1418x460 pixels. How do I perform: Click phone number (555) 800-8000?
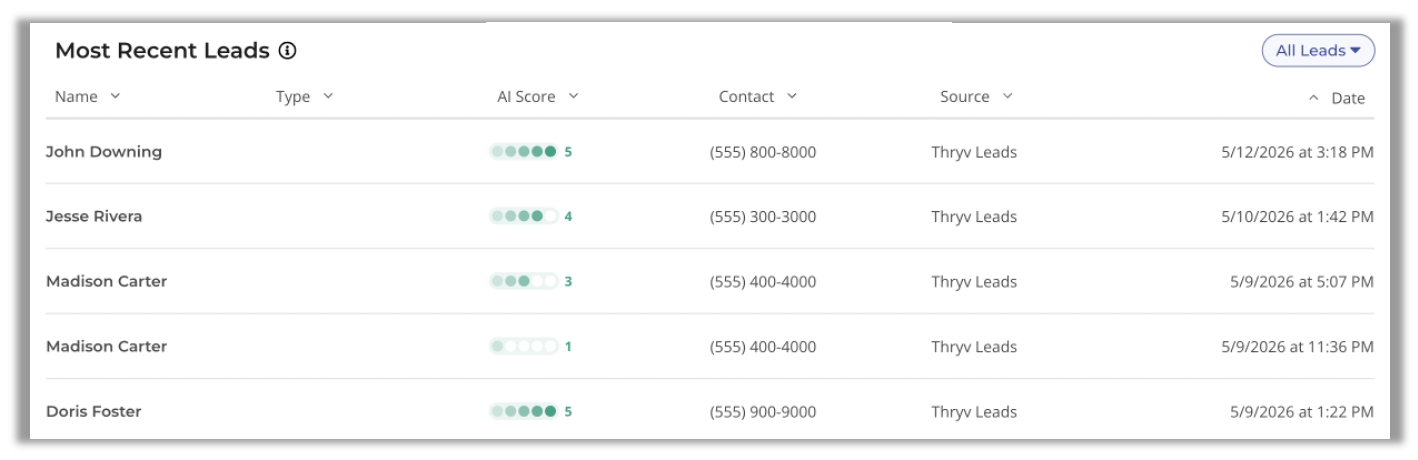[x=763, y=152]
